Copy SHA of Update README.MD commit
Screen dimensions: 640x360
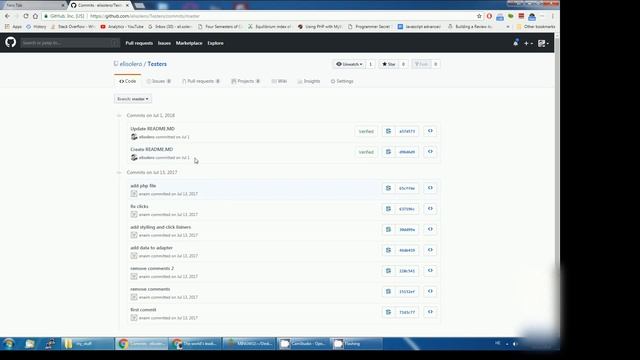click(388, 131)
